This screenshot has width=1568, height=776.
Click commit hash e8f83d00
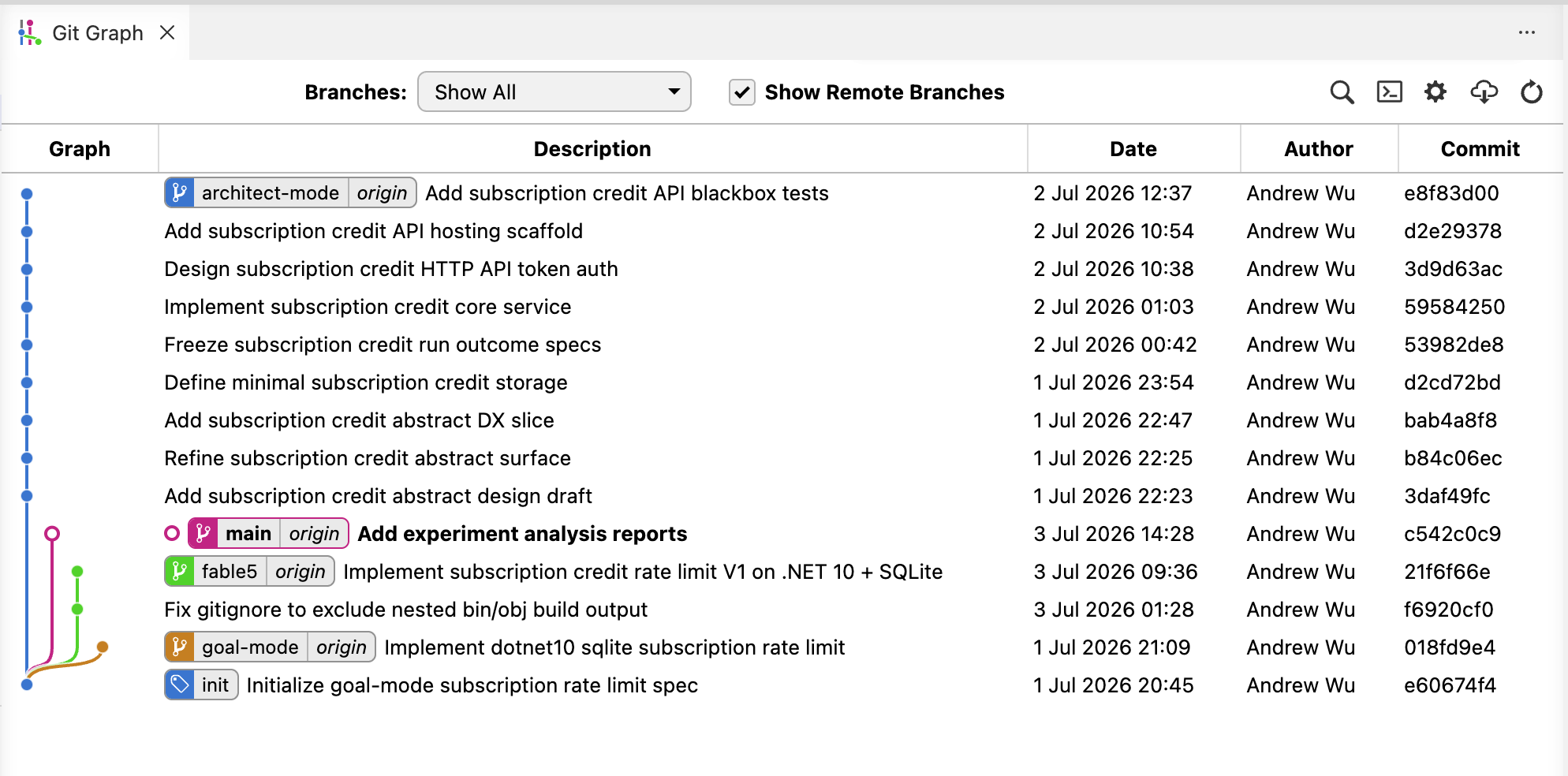coord(1451,193)
